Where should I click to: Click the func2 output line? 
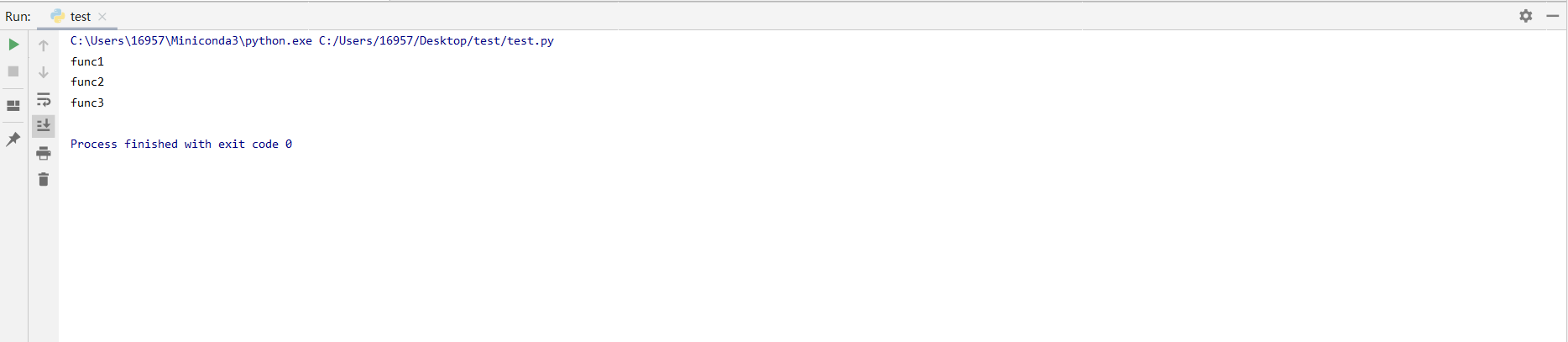point(87,82)
